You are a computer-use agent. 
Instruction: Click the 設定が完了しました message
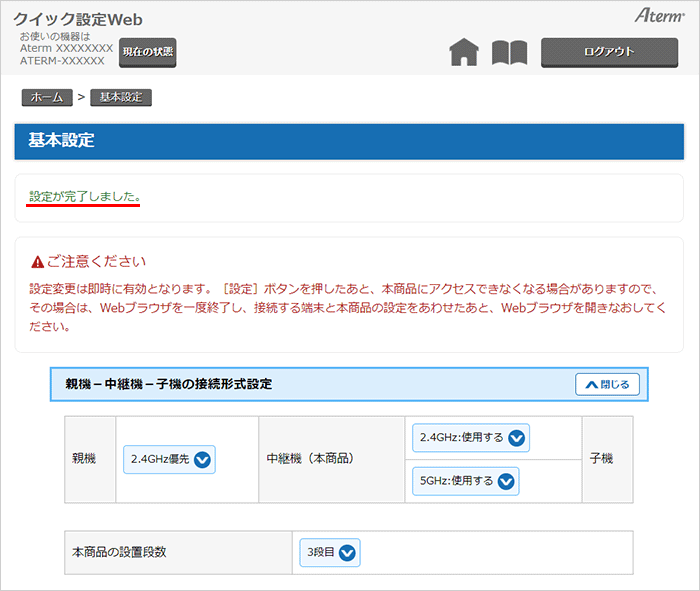coord(84,196)
